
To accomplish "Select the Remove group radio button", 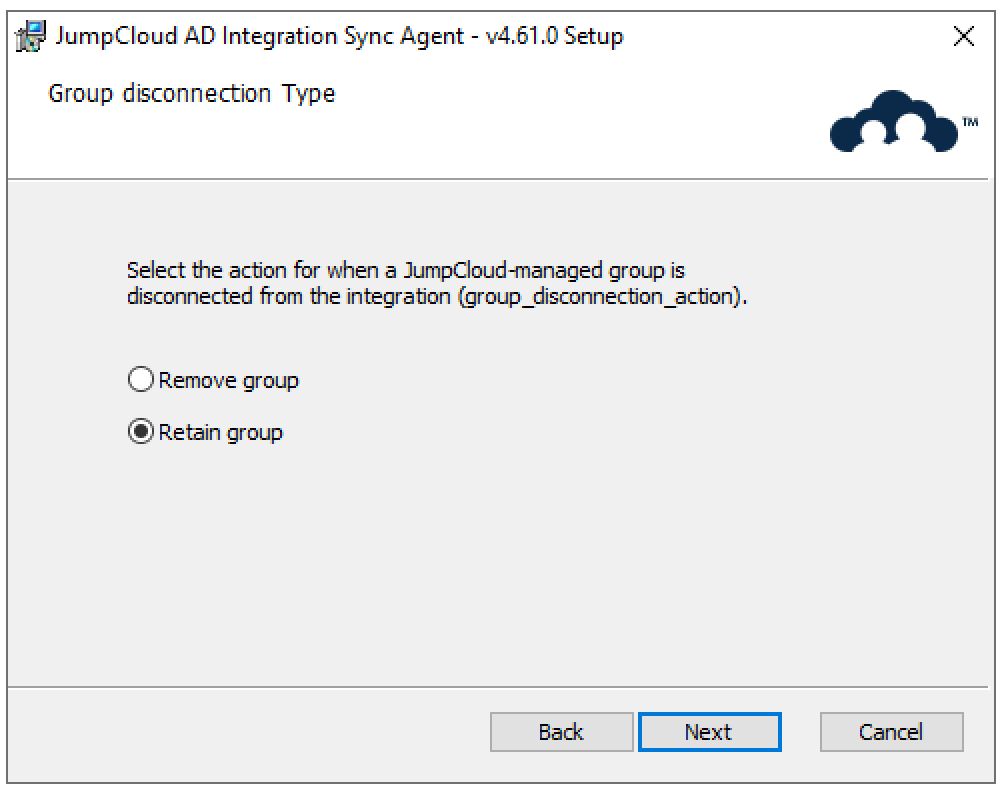I will (x=141, y=381).
